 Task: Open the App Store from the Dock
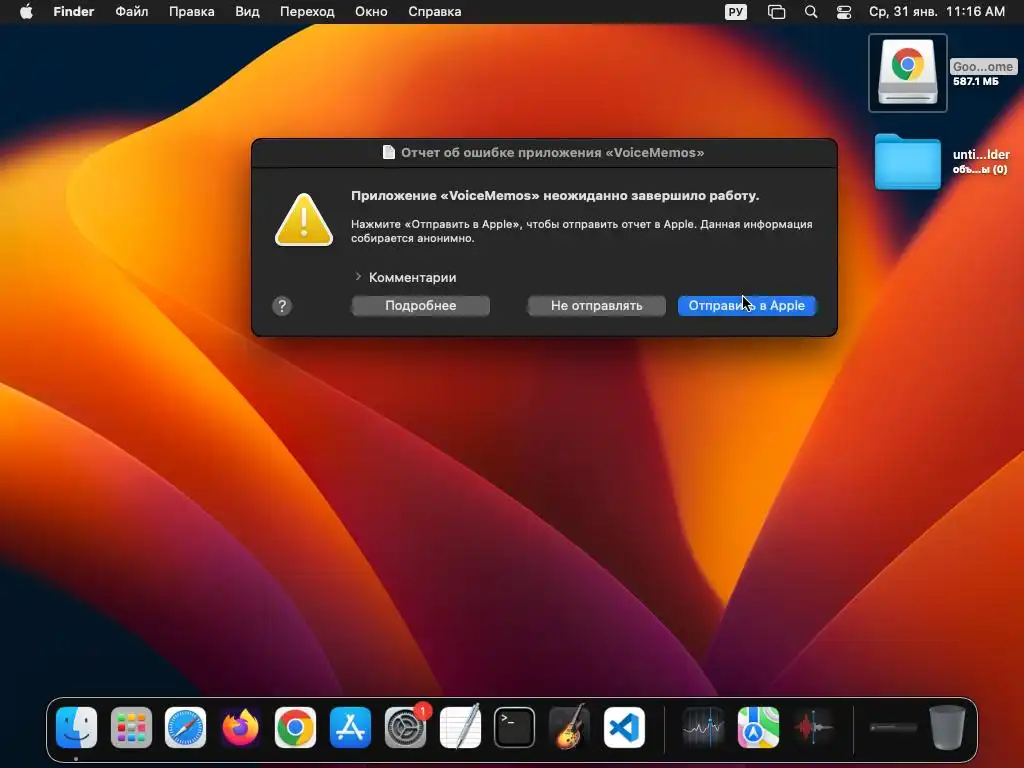coord(350,727)
